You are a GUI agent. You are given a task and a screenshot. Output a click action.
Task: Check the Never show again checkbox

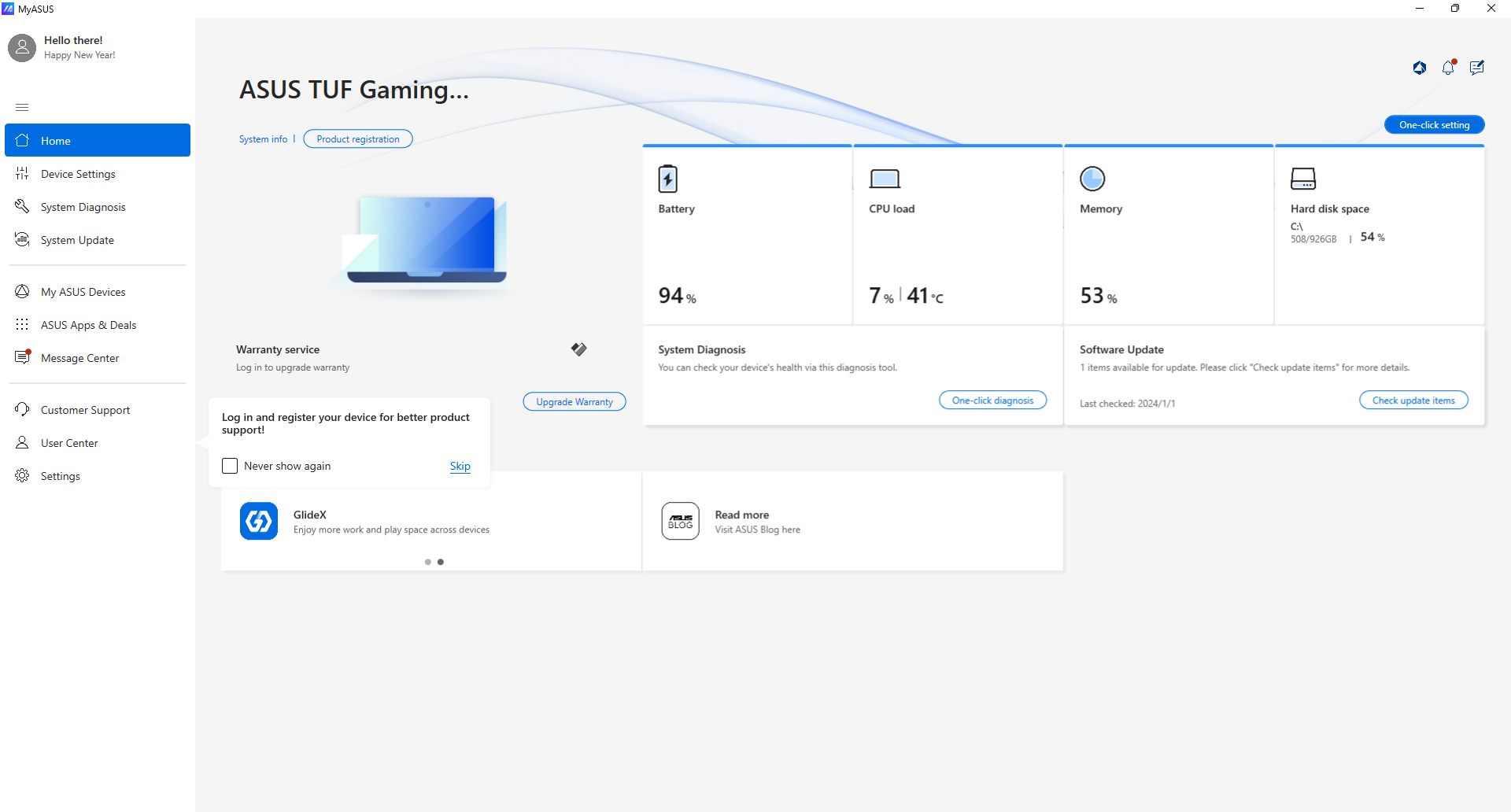pyautogui.click(x=230, y=466)
